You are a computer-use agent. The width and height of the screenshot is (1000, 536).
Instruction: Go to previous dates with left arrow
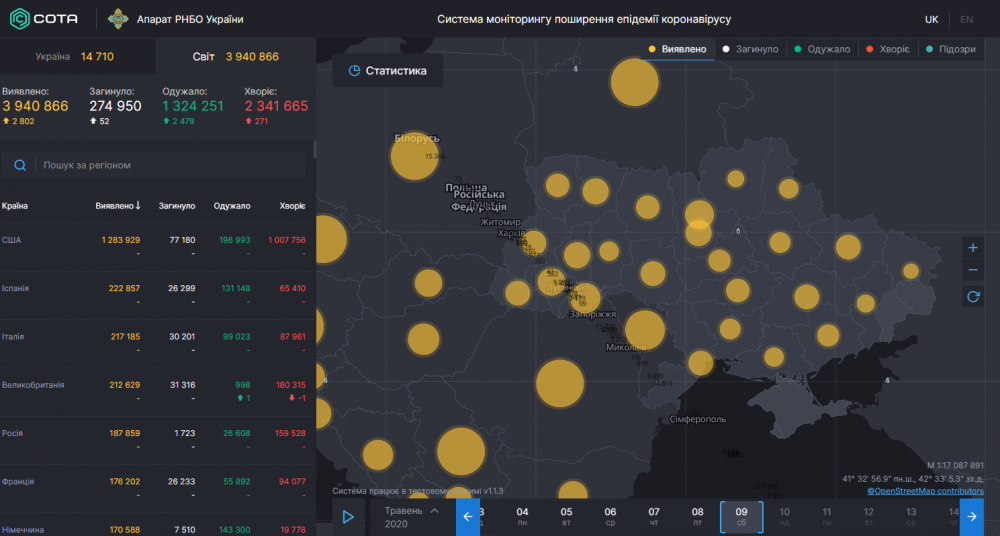pyautogui.click(x=468, y=517)
